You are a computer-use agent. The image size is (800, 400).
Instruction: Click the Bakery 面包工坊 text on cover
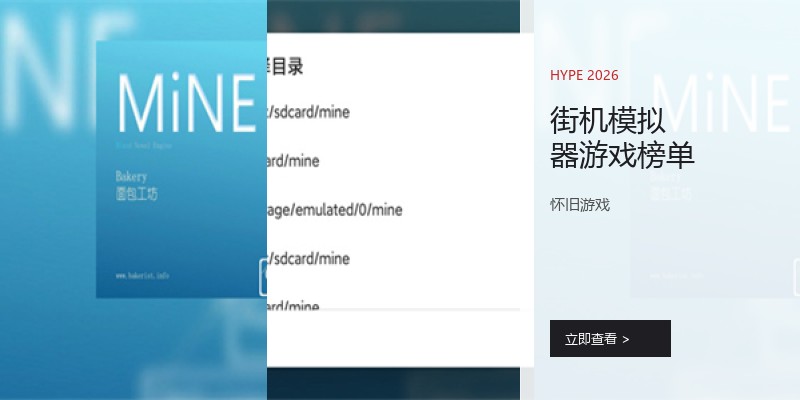pyautogui.click(x=137, y=185)
